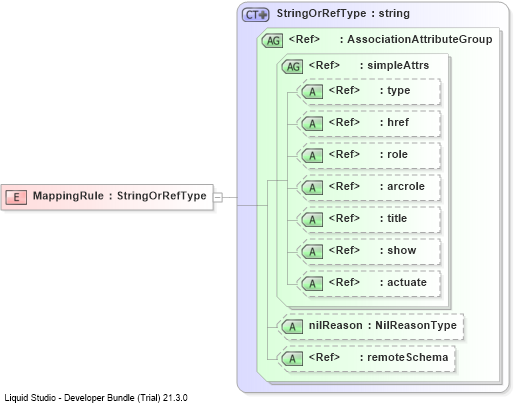Select the ': arcrole' attribute label
Screen dimensions: 514x403
(402, 186)
